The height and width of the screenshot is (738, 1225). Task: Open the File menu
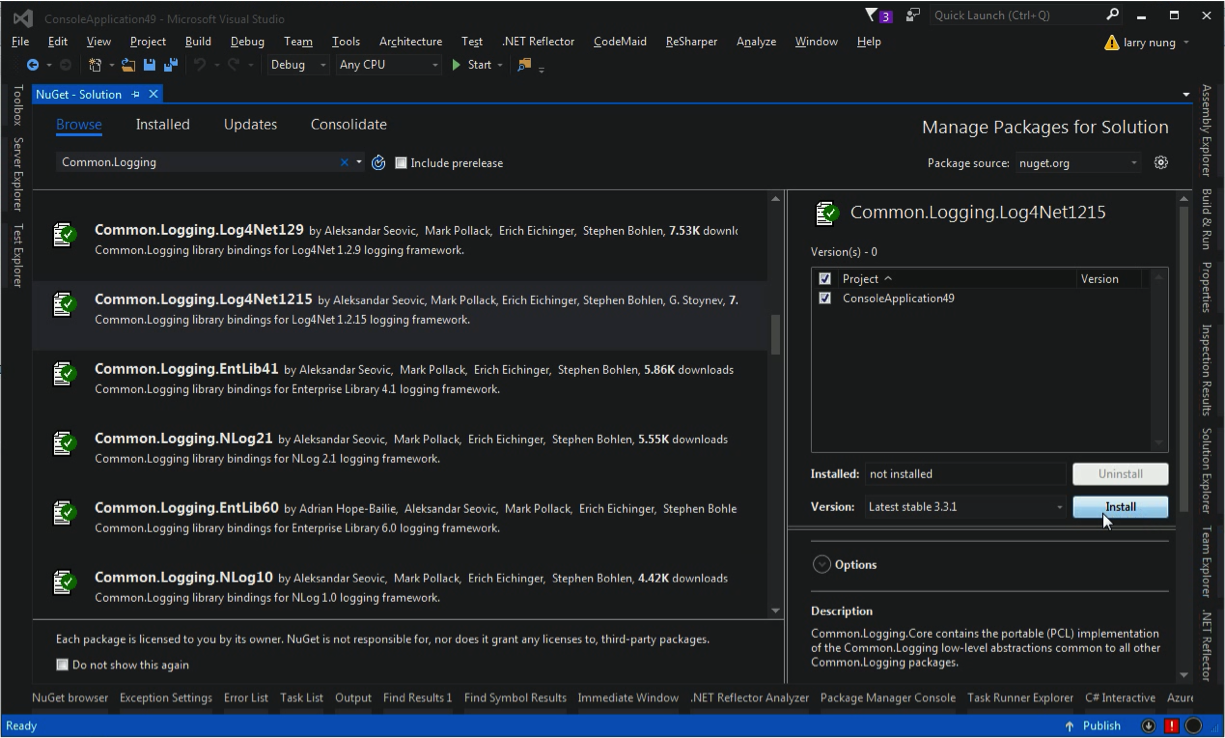point(20,41)
